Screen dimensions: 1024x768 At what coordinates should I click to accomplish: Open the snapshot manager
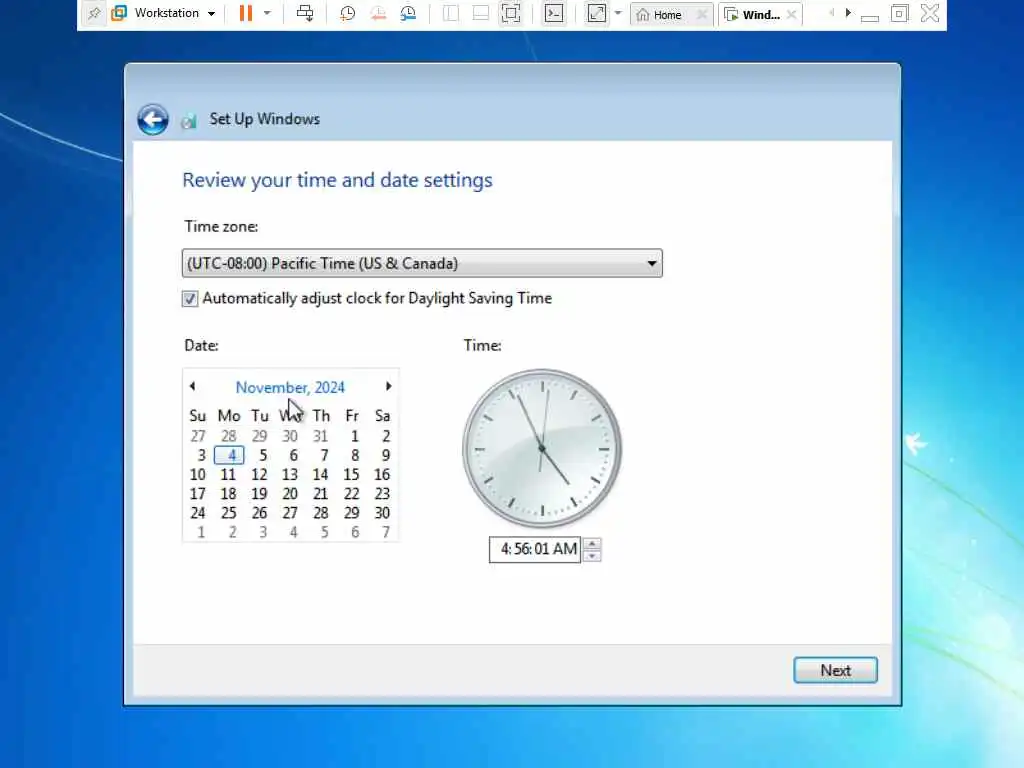pyautogui.click(x=408, y=13)
